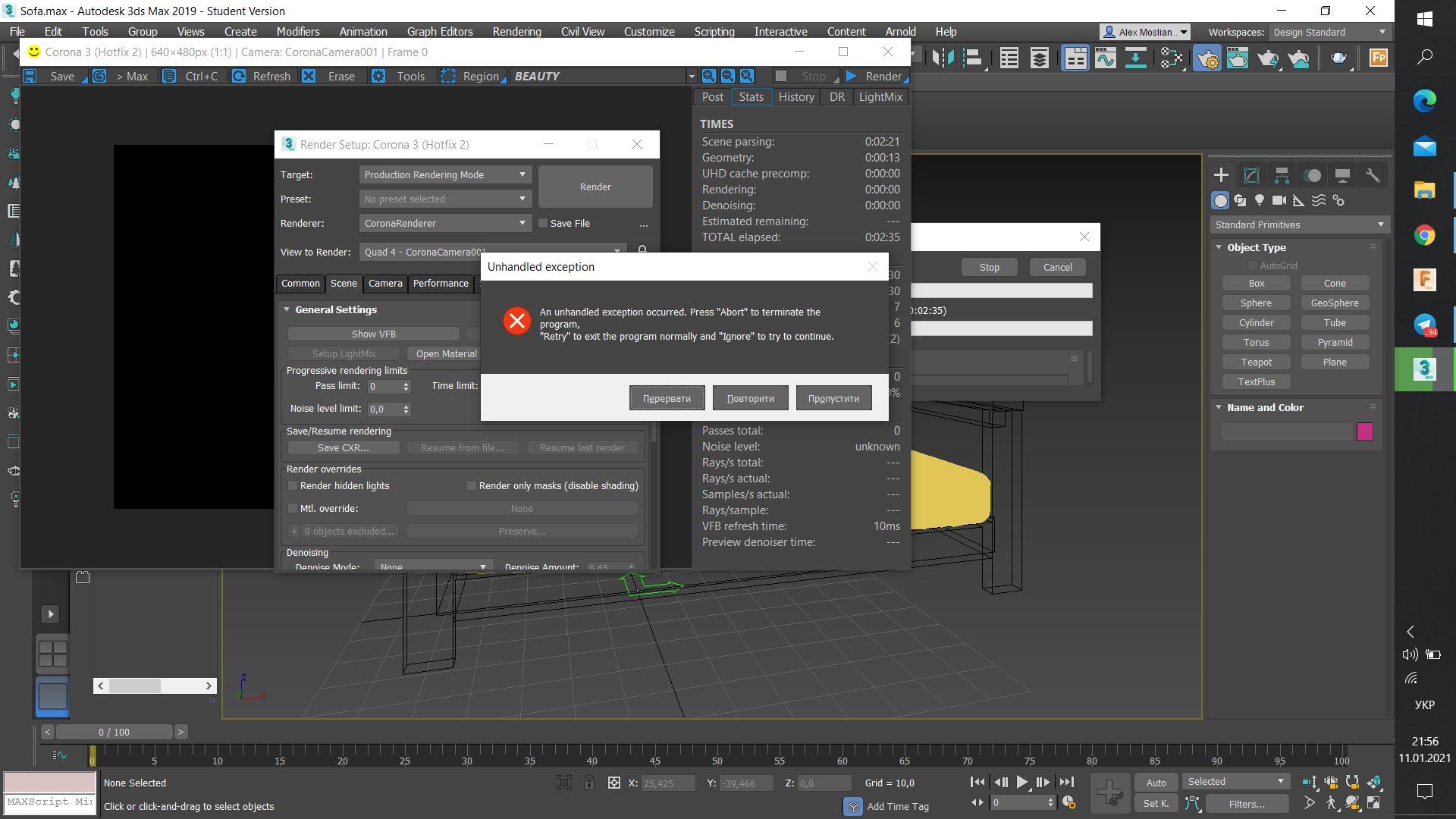Click the Render Production teapot icon
This screenshot has height=819, width=1456.
coord(1268,58)
